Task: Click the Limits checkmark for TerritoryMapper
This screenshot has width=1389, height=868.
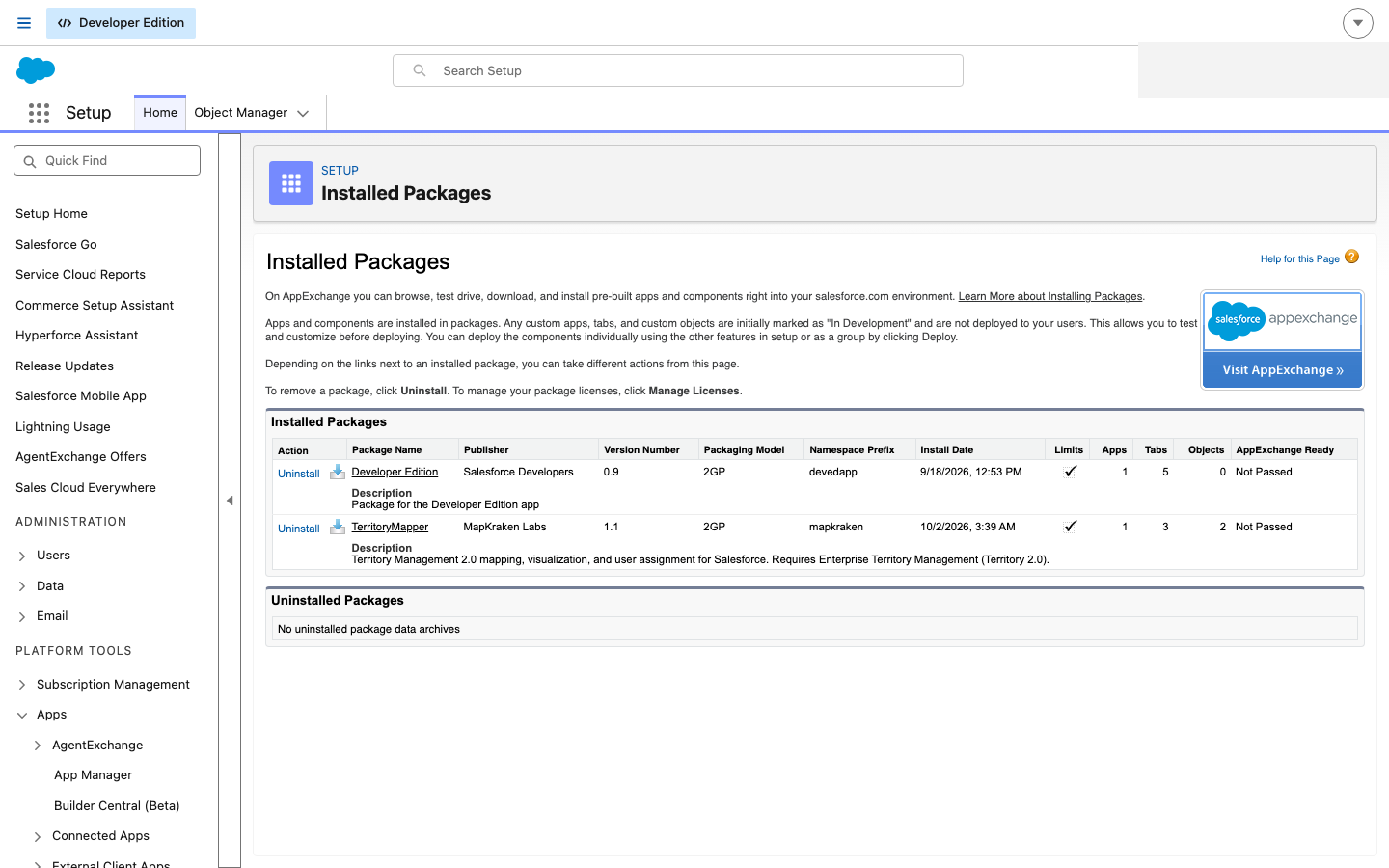Action: [x=1070, y=527]
